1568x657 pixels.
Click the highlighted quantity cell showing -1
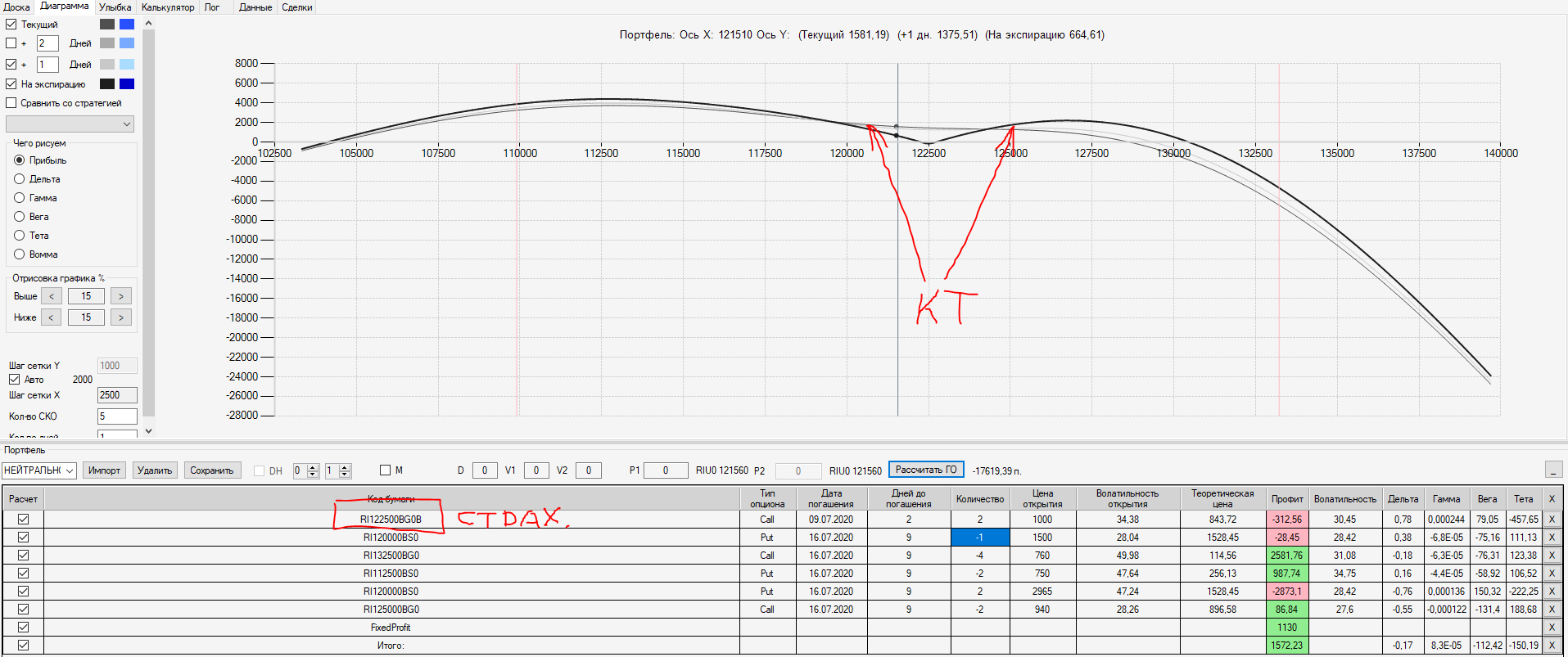980,538
